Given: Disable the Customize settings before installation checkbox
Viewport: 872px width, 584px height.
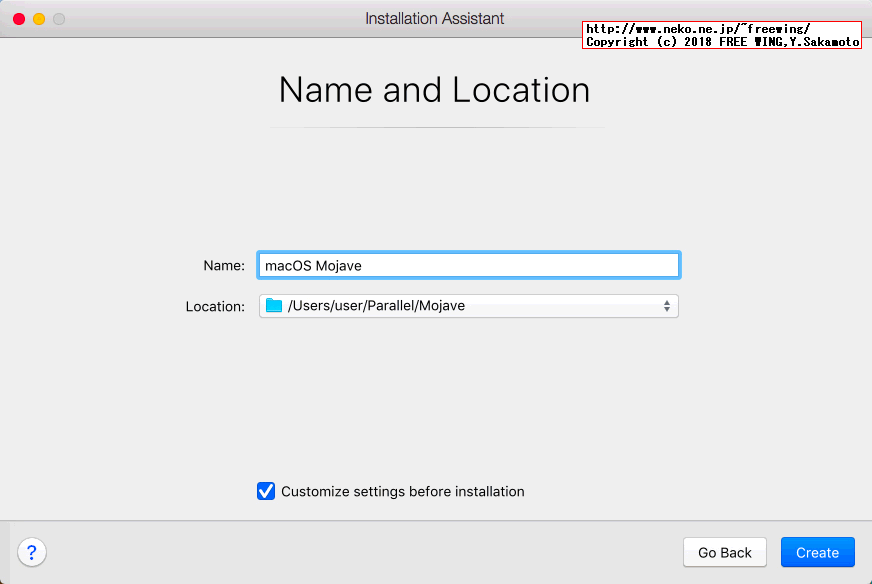Looking at the screenshot, I should [266, 491].
